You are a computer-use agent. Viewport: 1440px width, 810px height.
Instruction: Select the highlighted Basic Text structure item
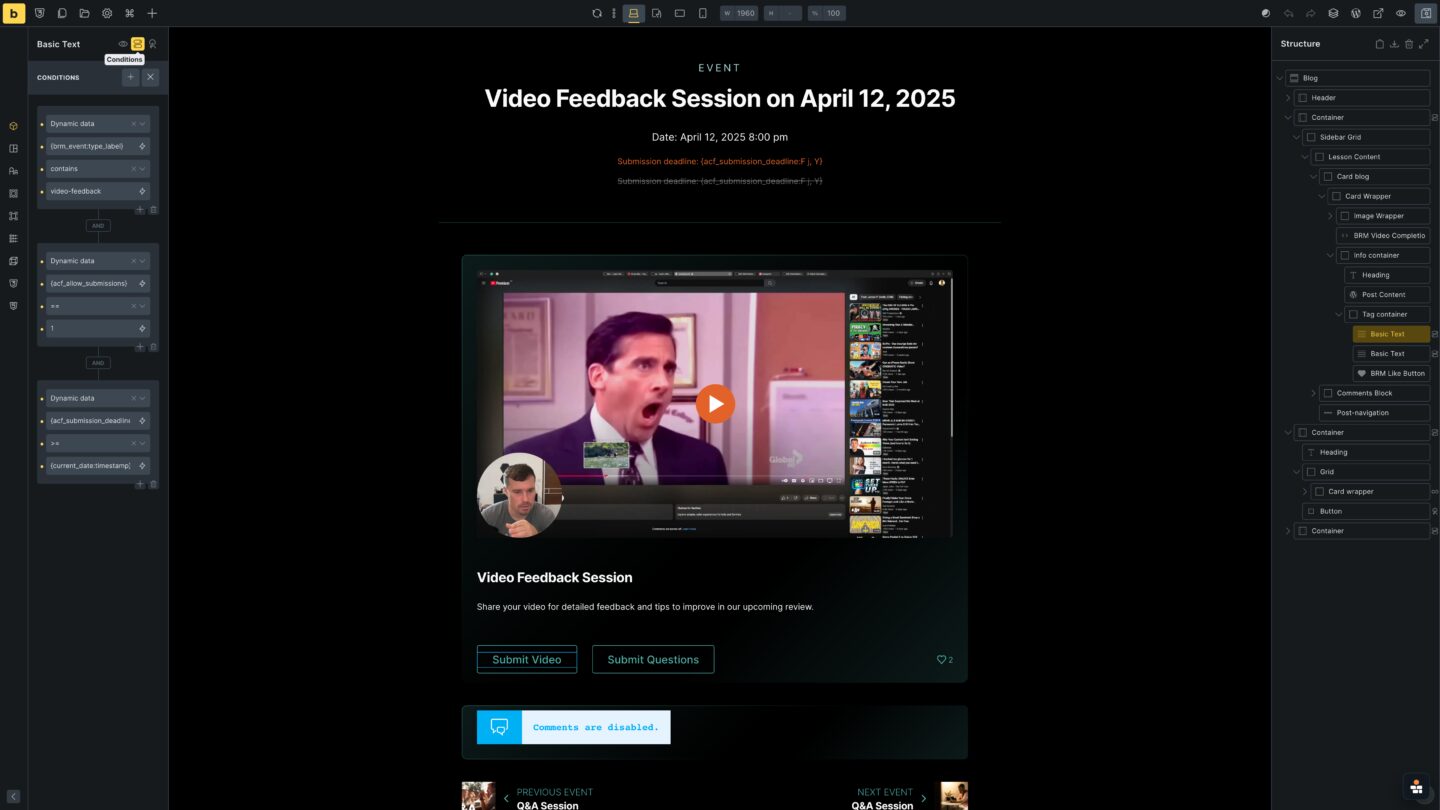pyautogui.click(x=1391, y=334)
